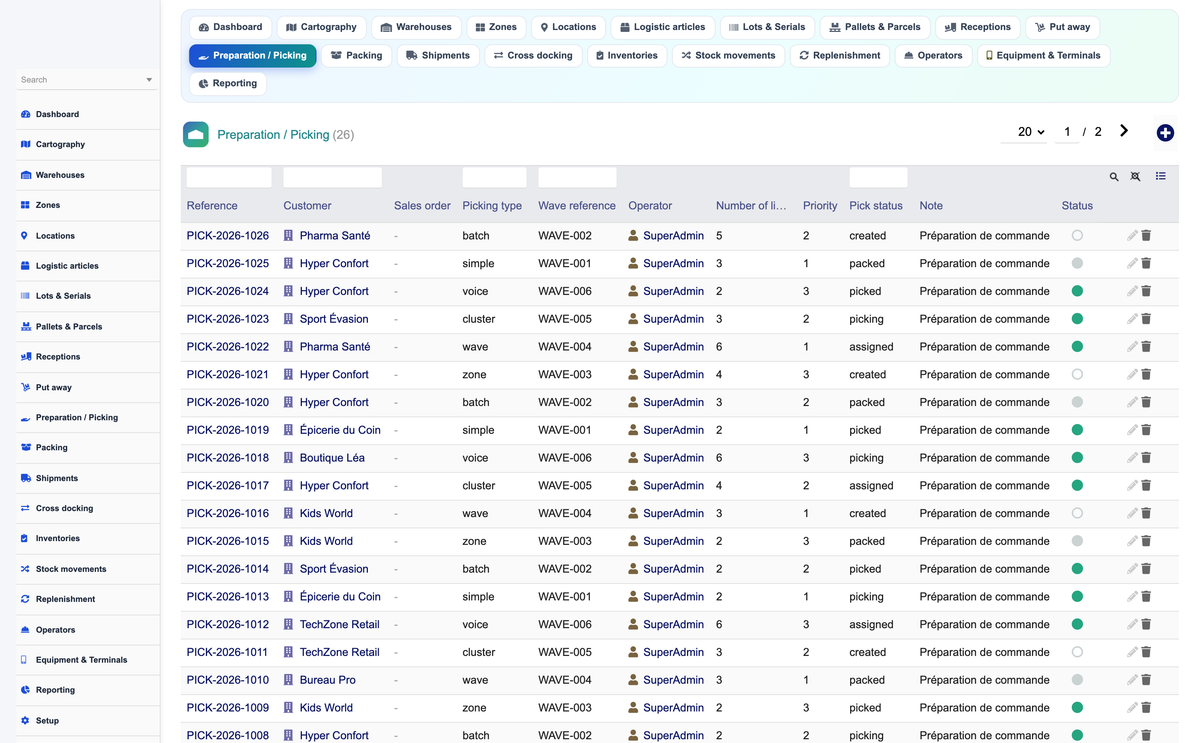This screenshot has width=1200, height=743.
Task: Open customer TechZone Retail in PICK-2026-1011 row
Action: coord(339,652)
